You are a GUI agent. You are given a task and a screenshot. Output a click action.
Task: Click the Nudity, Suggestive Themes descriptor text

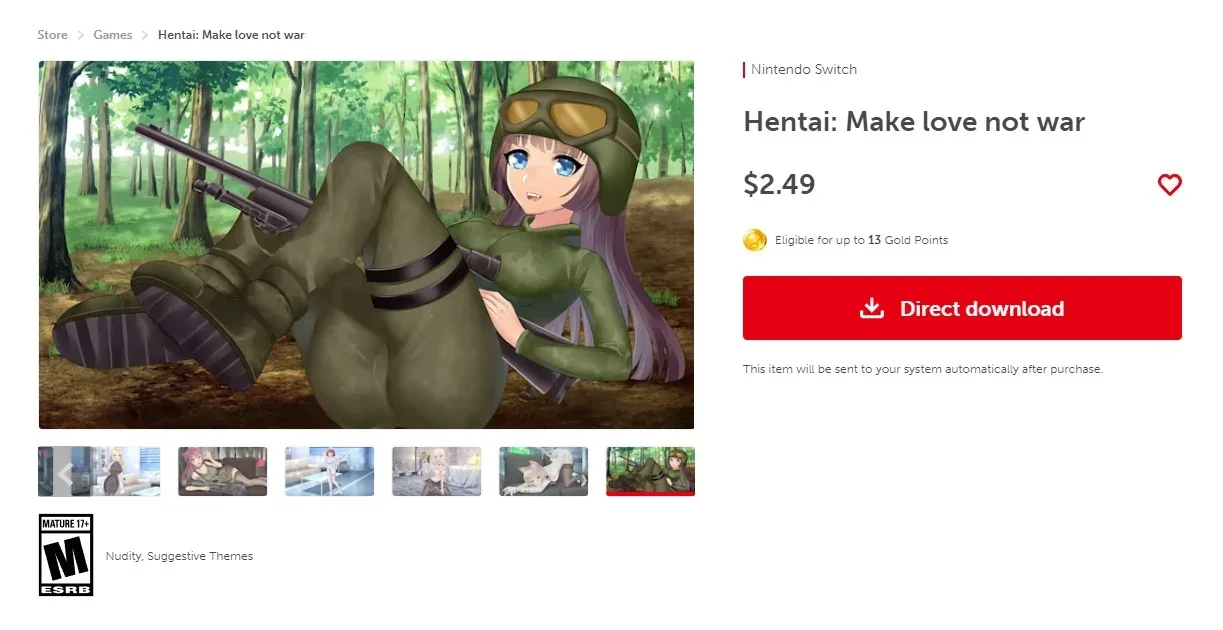[x=179, y=556]
